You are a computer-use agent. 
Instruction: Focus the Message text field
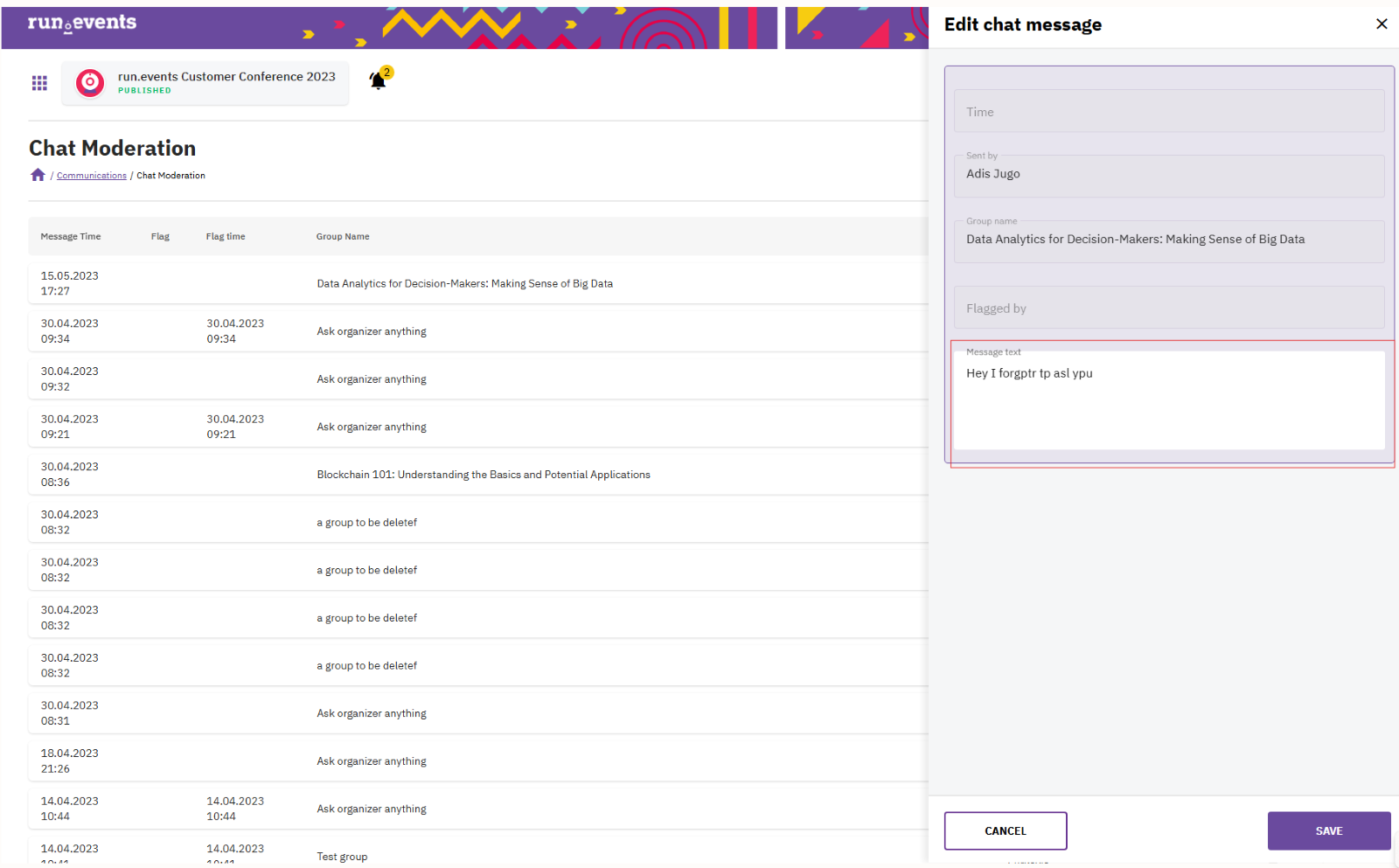coord(1169,400)
